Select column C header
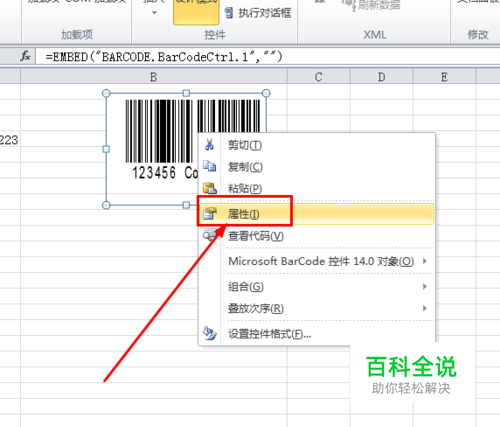The image size is (500, 427). coord(318,77)
